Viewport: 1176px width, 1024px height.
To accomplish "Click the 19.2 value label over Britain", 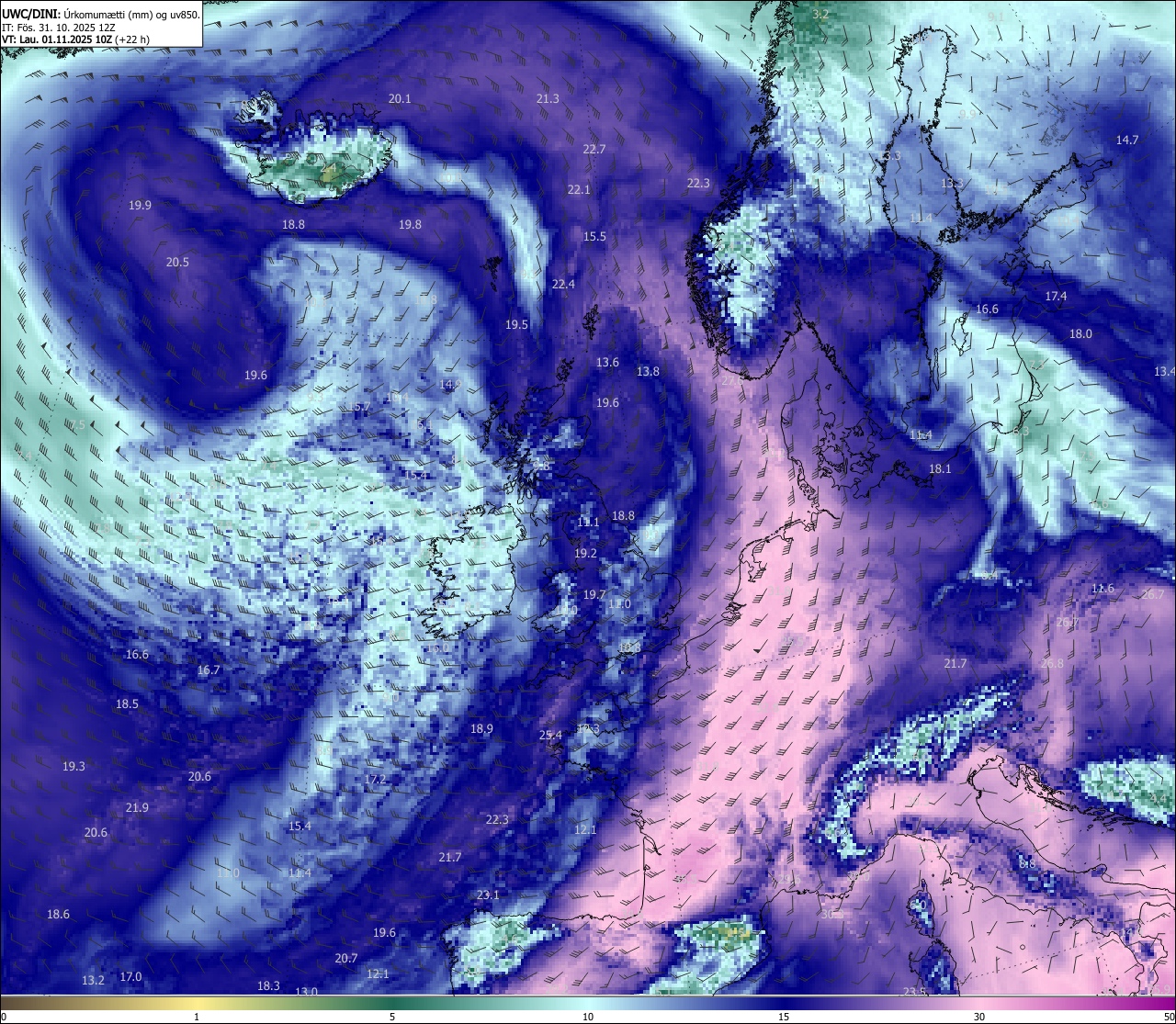I will (x=585, y=553).
